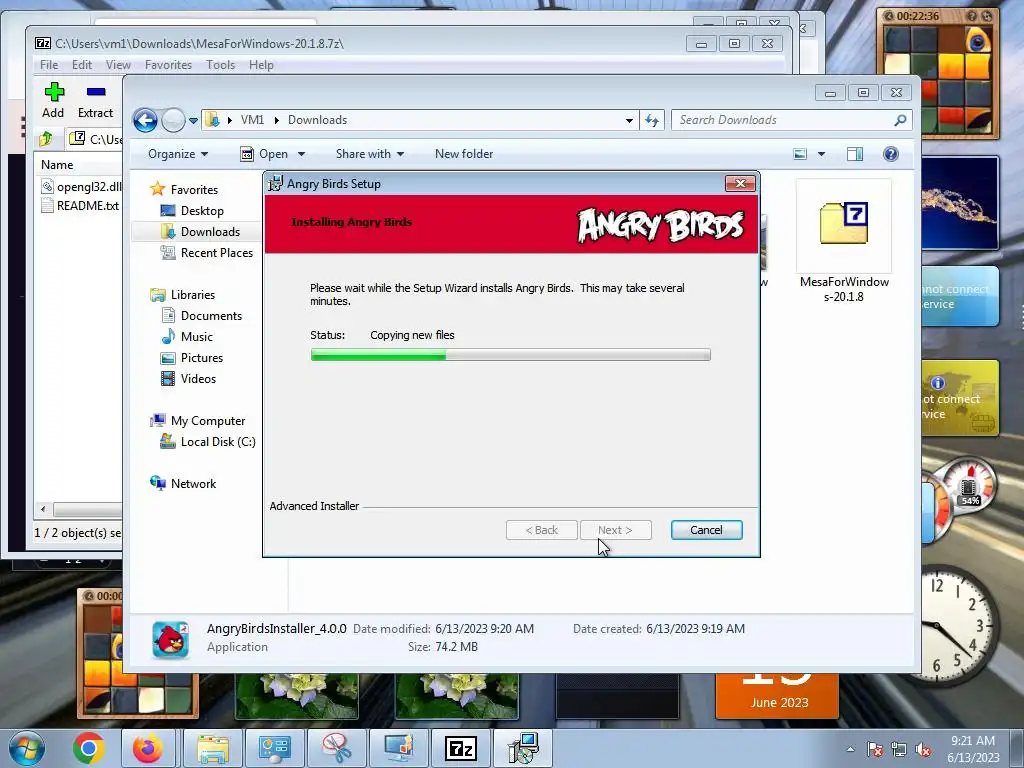
Task: Expand the view options dropdown arrow
Action: point(822,154)
